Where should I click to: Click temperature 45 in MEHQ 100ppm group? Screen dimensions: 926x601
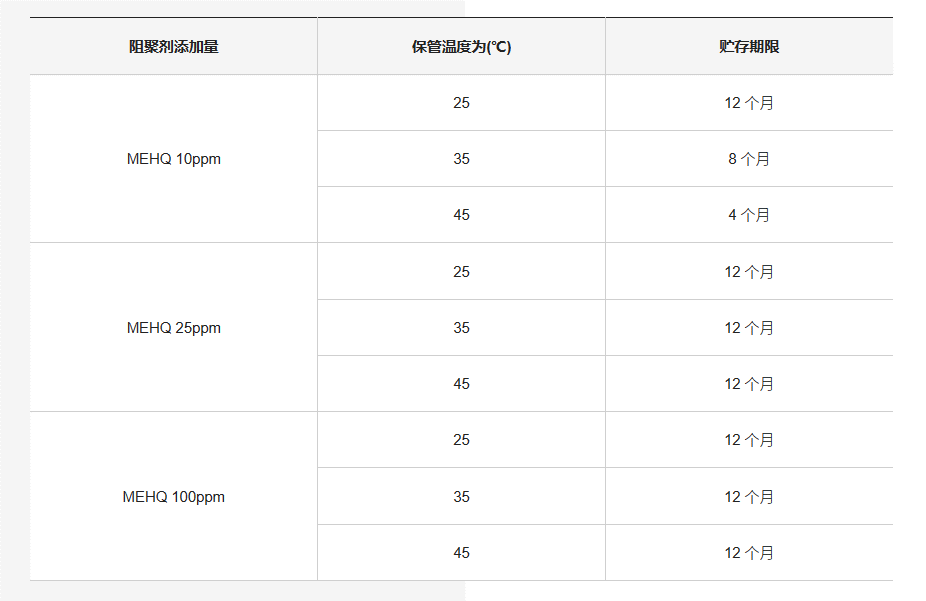pos(461,553)
